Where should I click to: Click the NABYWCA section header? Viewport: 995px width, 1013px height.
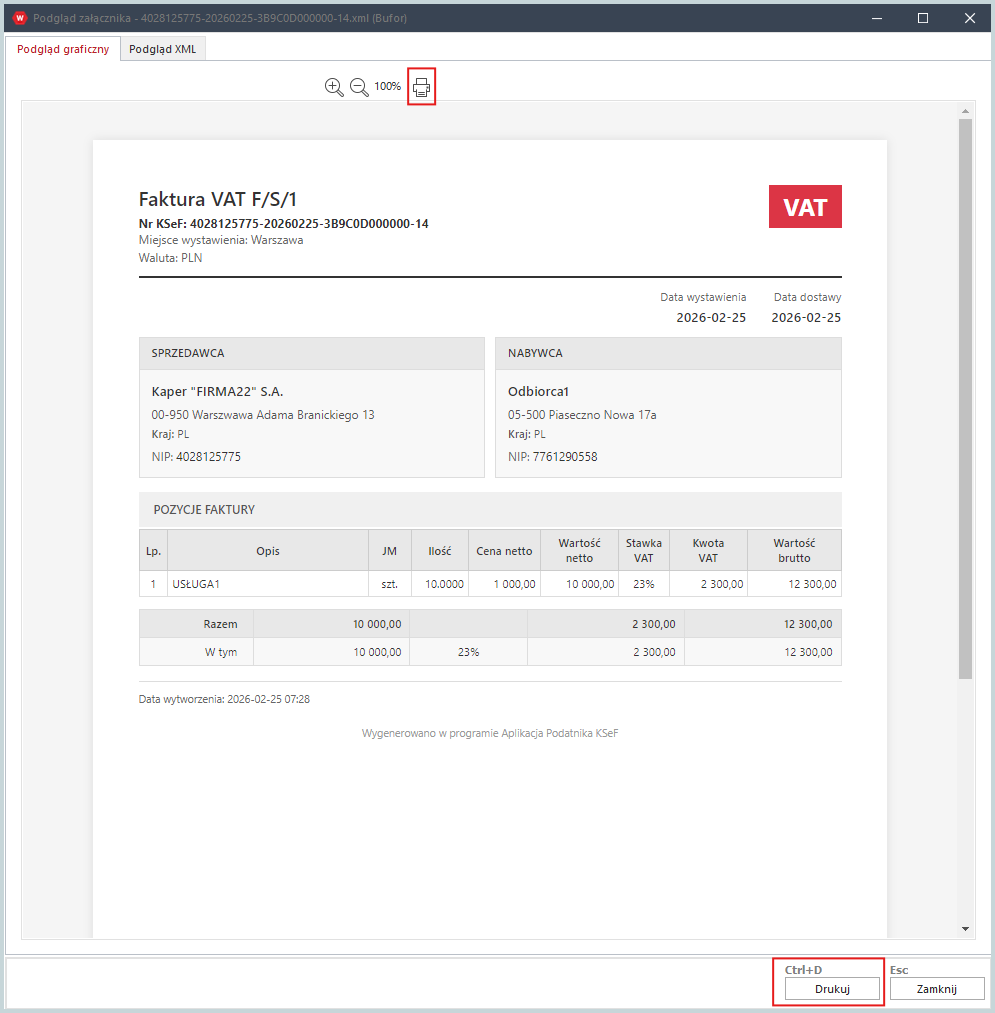(x=668, y=353)
